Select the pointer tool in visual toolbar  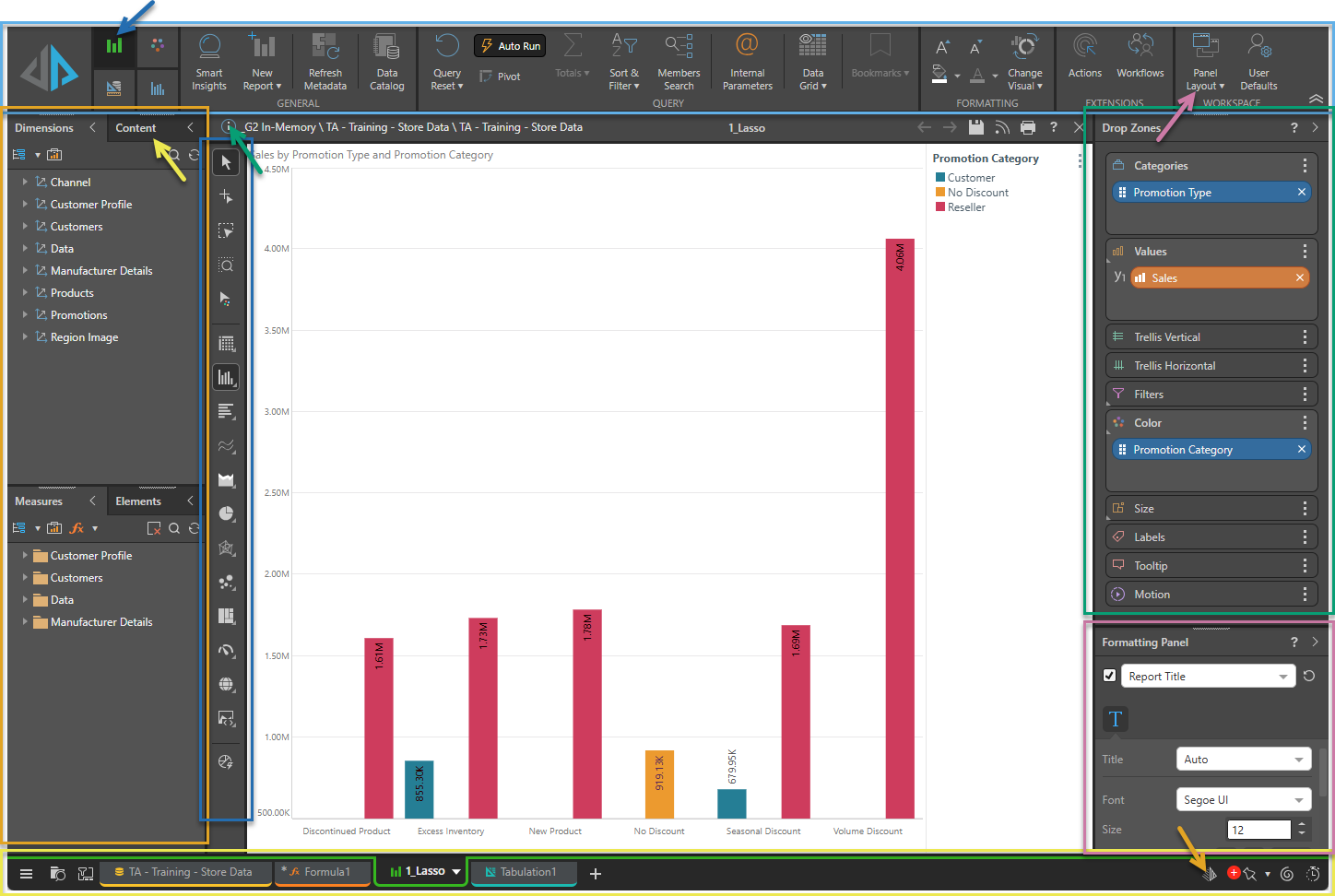click(x=226, y=163)
